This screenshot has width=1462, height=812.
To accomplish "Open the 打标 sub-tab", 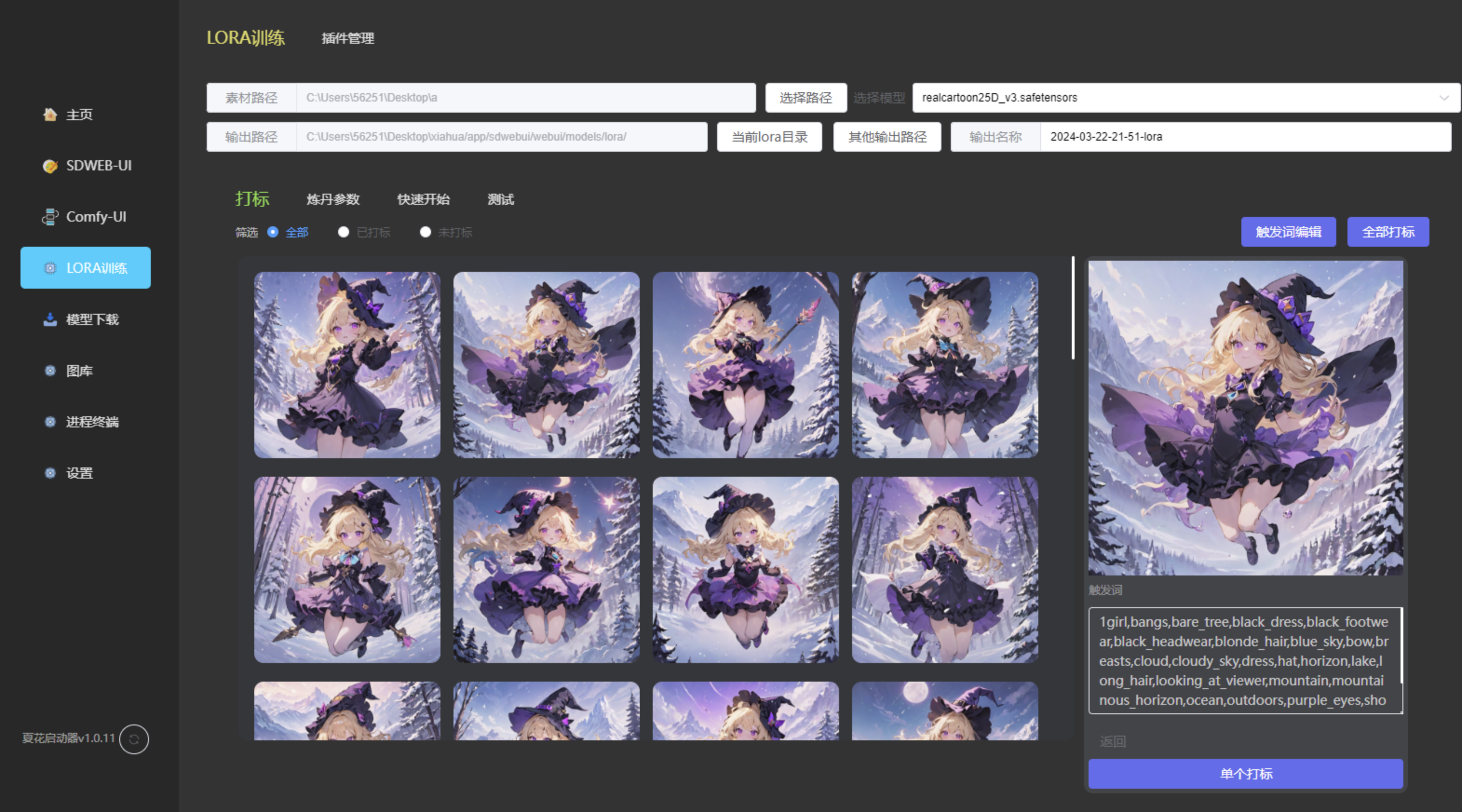I will pyautogui.click(x=252, y=199).
